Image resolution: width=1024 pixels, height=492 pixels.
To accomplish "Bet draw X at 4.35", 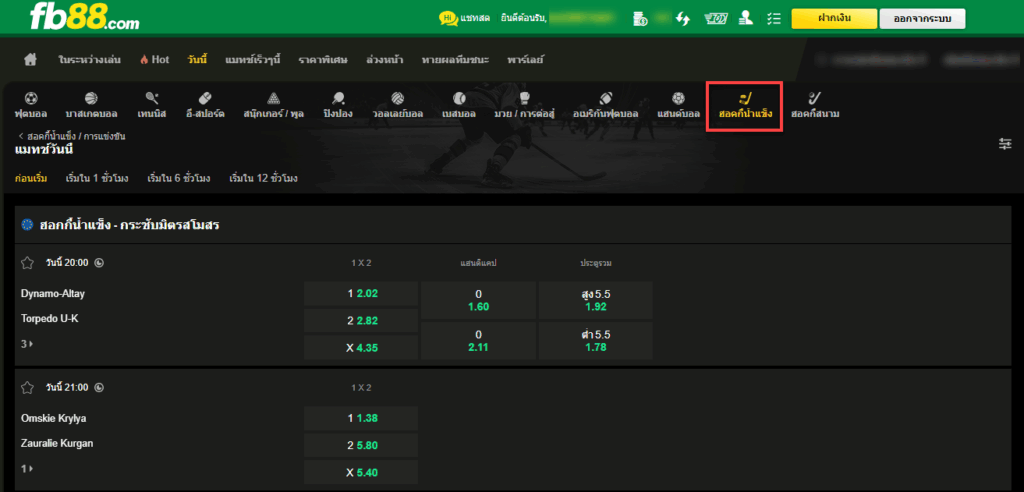I will [x=361, y=348].
